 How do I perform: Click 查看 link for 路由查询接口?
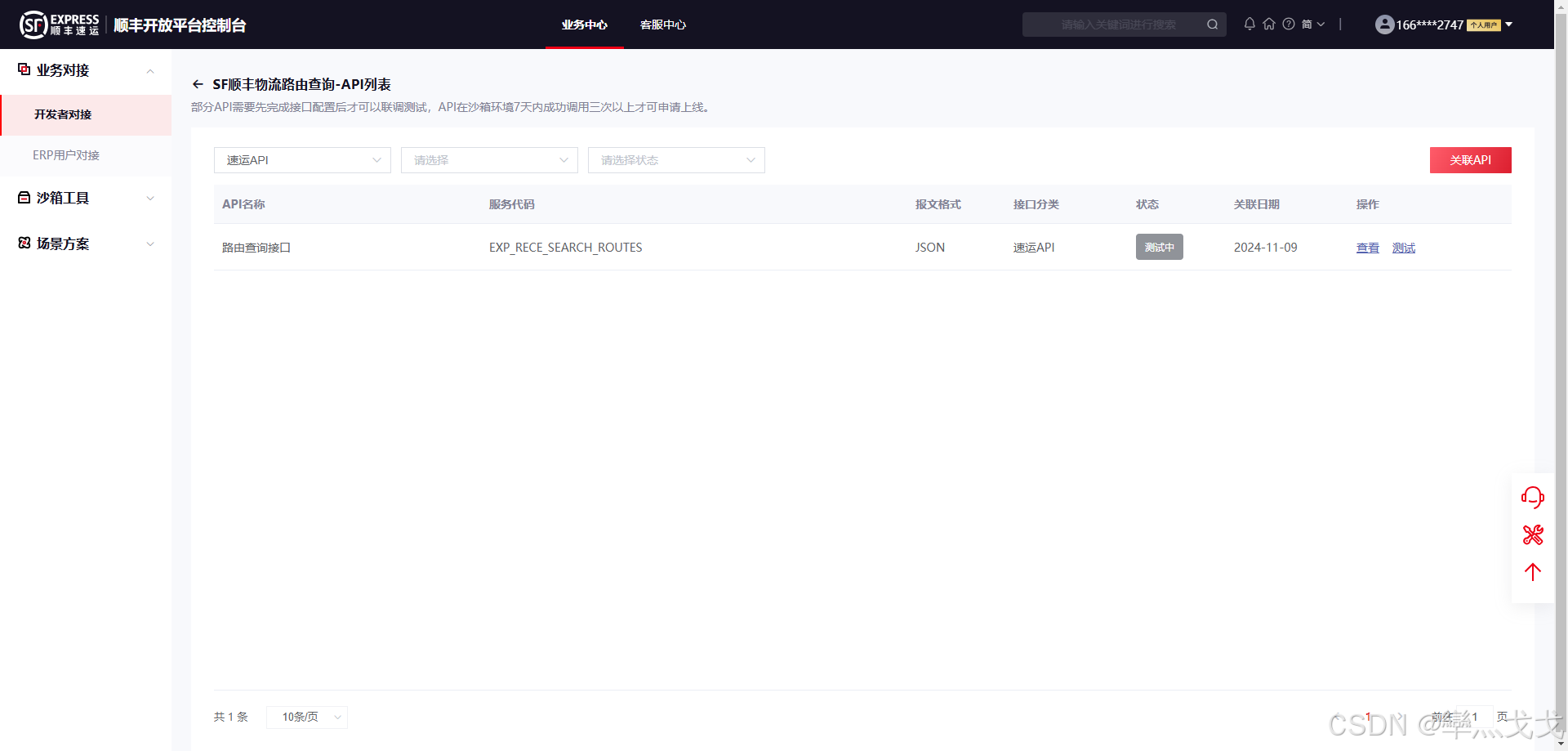[x=1368, y=248]
